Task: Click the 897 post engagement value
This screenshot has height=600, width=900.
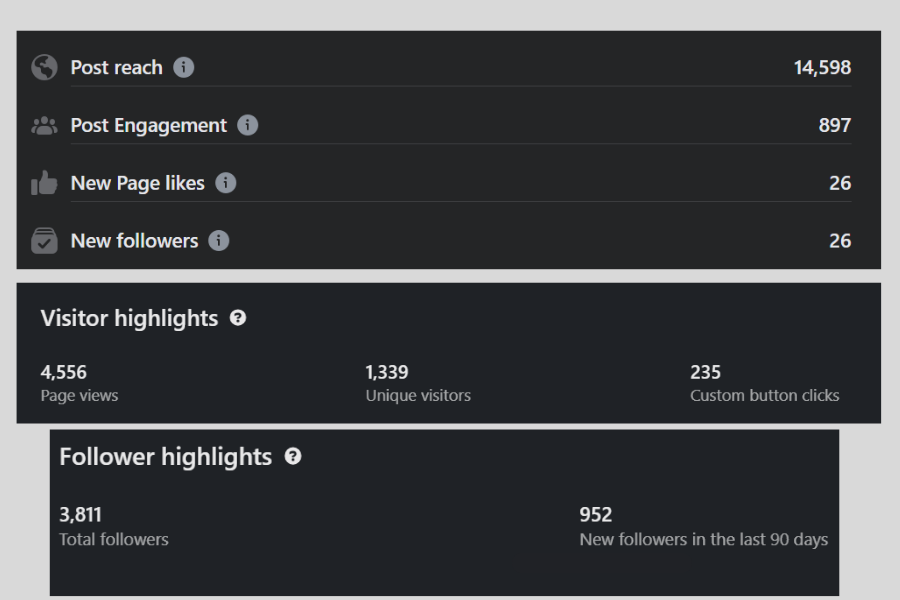Action: click(834, 126)
